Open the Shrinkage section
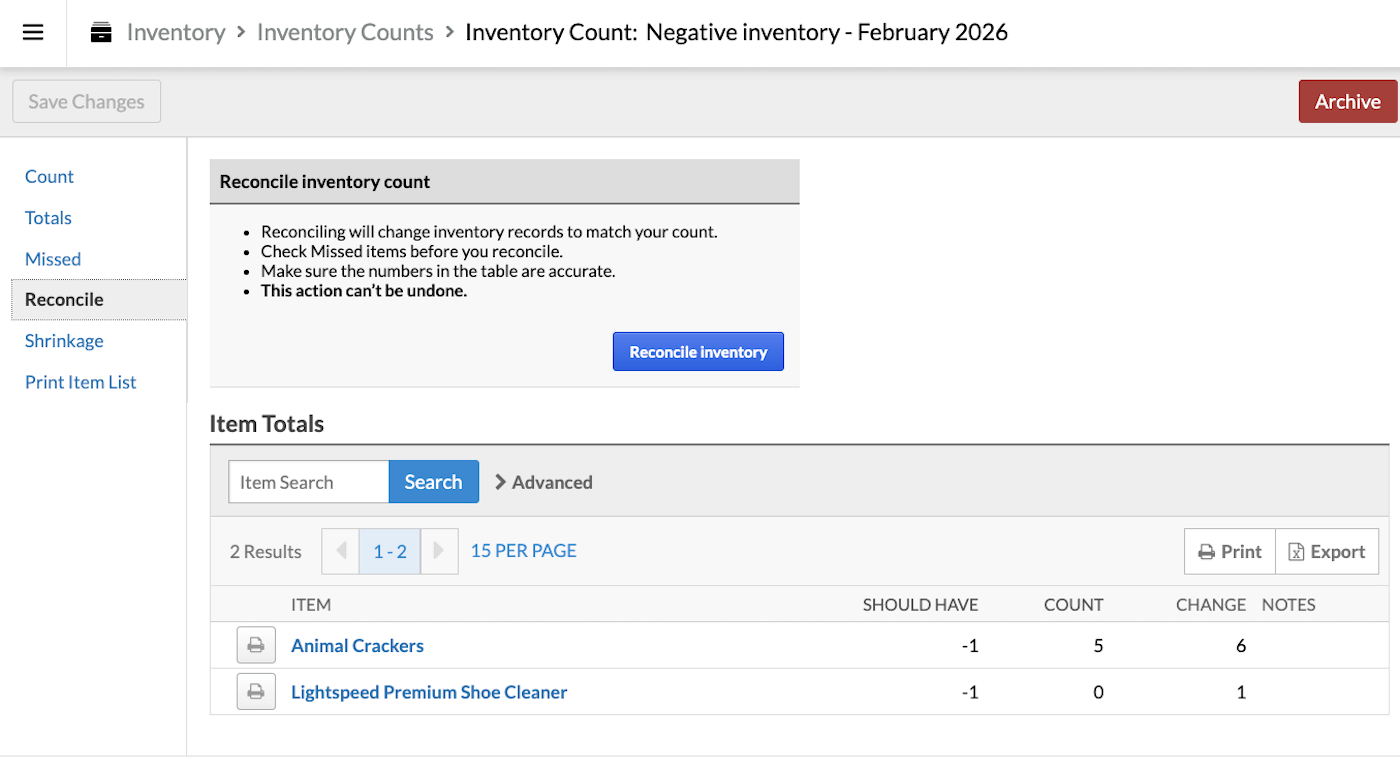Viewport: 1400px width, 770px height. 63,341
